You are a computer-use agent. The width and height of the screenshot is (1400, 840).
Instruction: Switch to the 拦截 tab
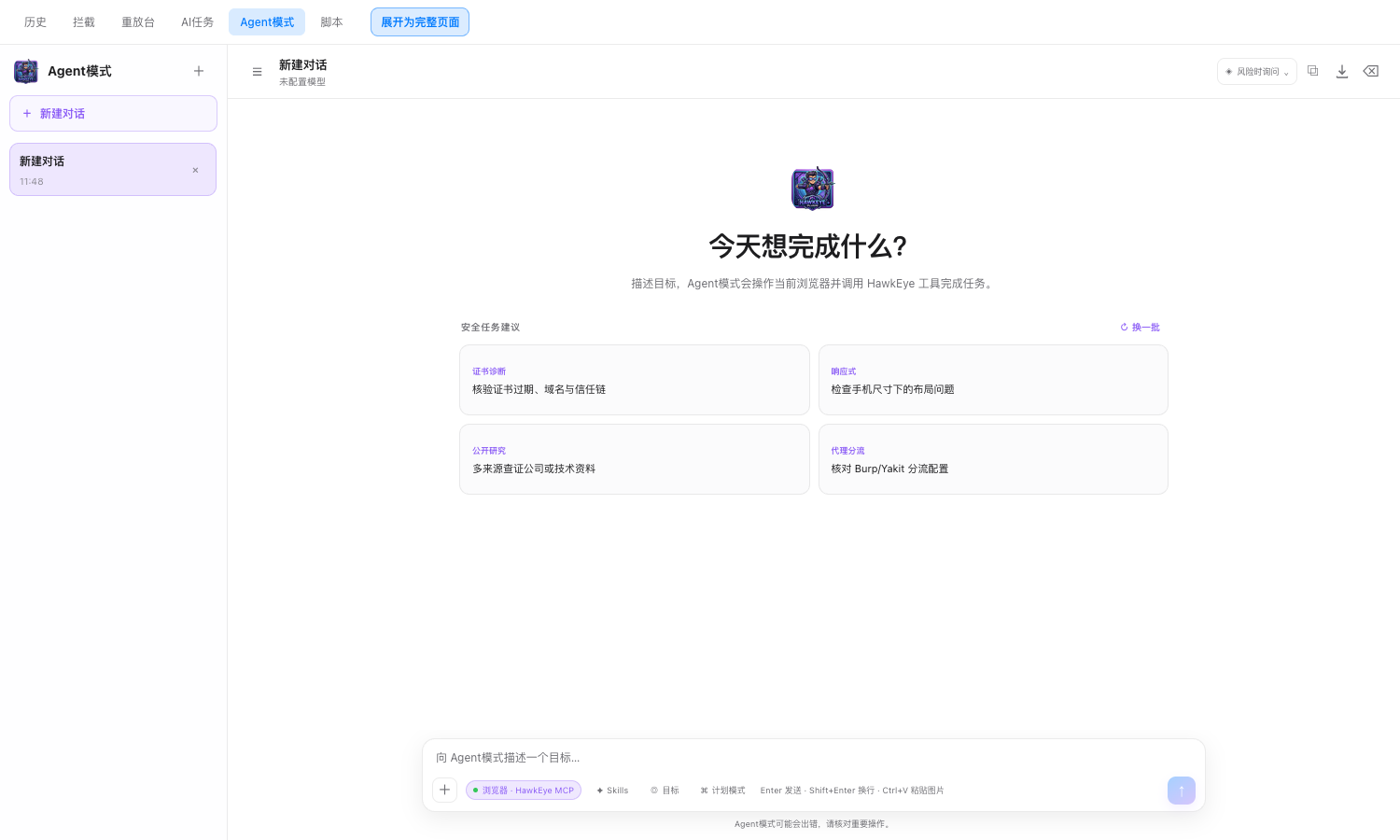[84, 22]
